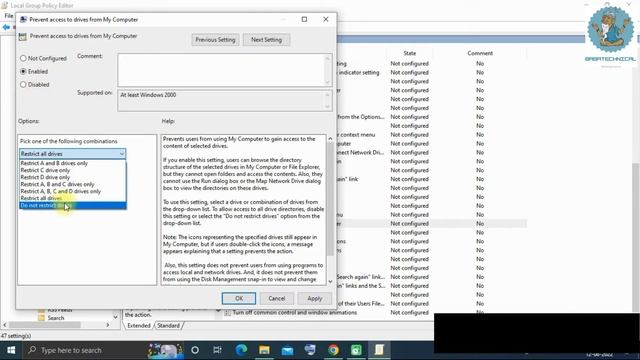Click the search highlights icon in taskbar

click(165, 350)
